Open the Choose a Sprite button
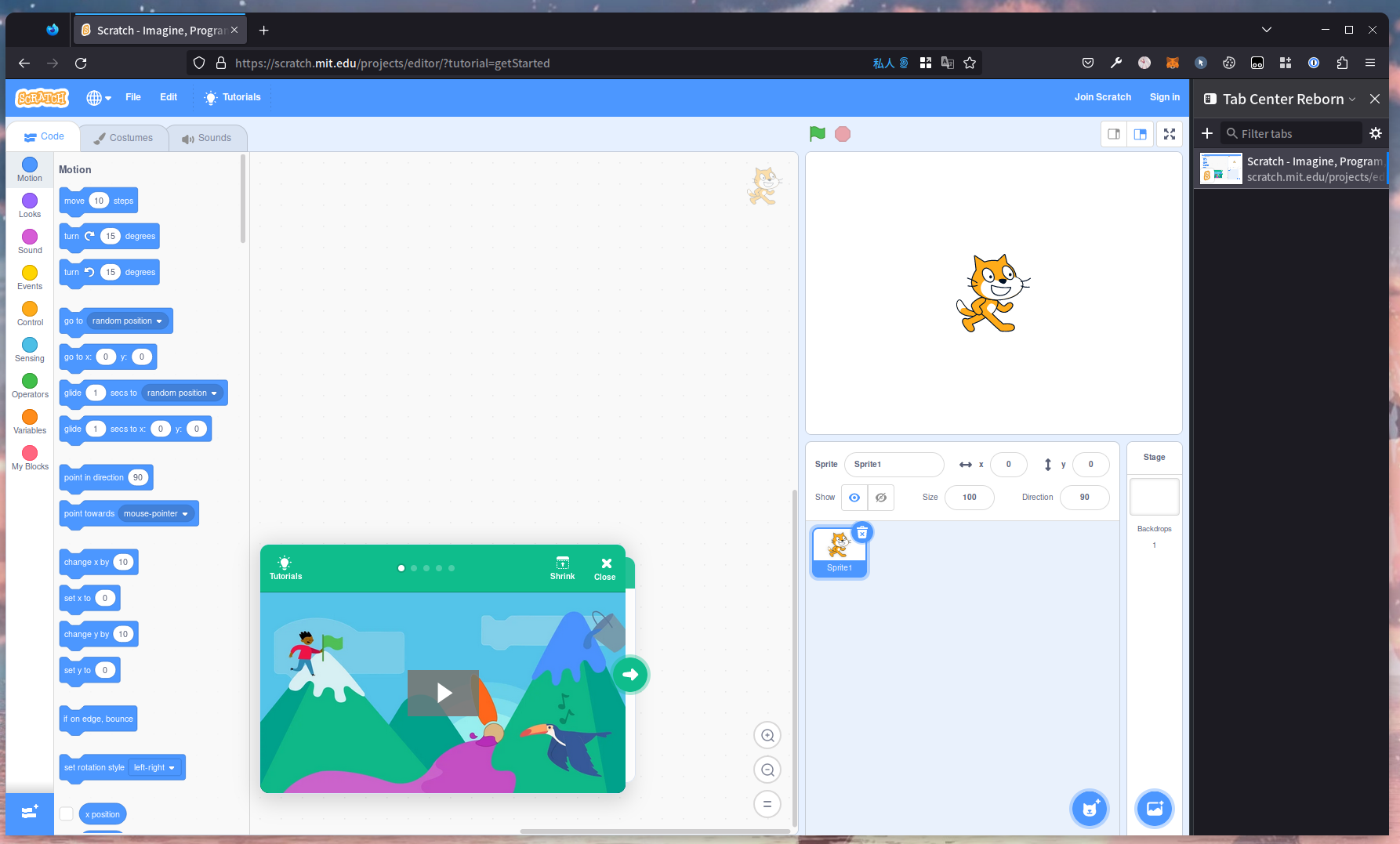The width and height of the screenshot is (1400, 844). [1090, 808]
